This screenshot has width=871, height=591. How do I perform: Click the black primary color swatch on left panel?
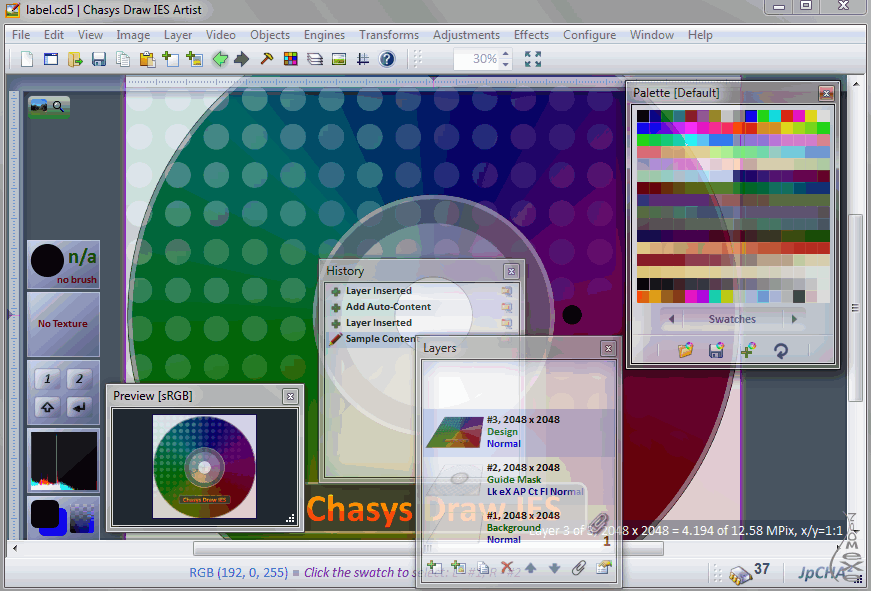44,514
